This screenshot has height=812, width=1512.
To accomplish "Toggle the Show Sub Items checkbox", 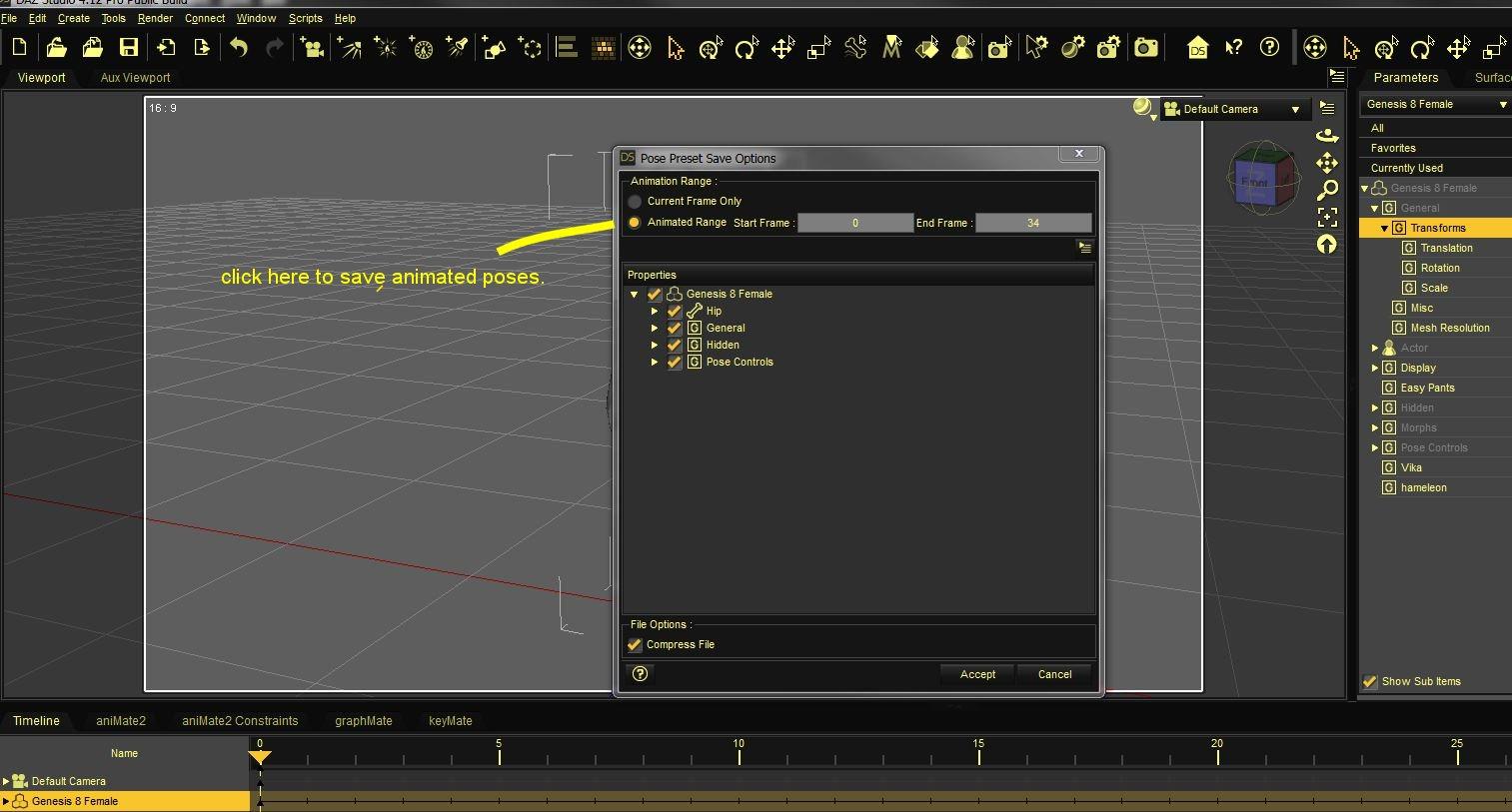I will tap(1370, 682).
